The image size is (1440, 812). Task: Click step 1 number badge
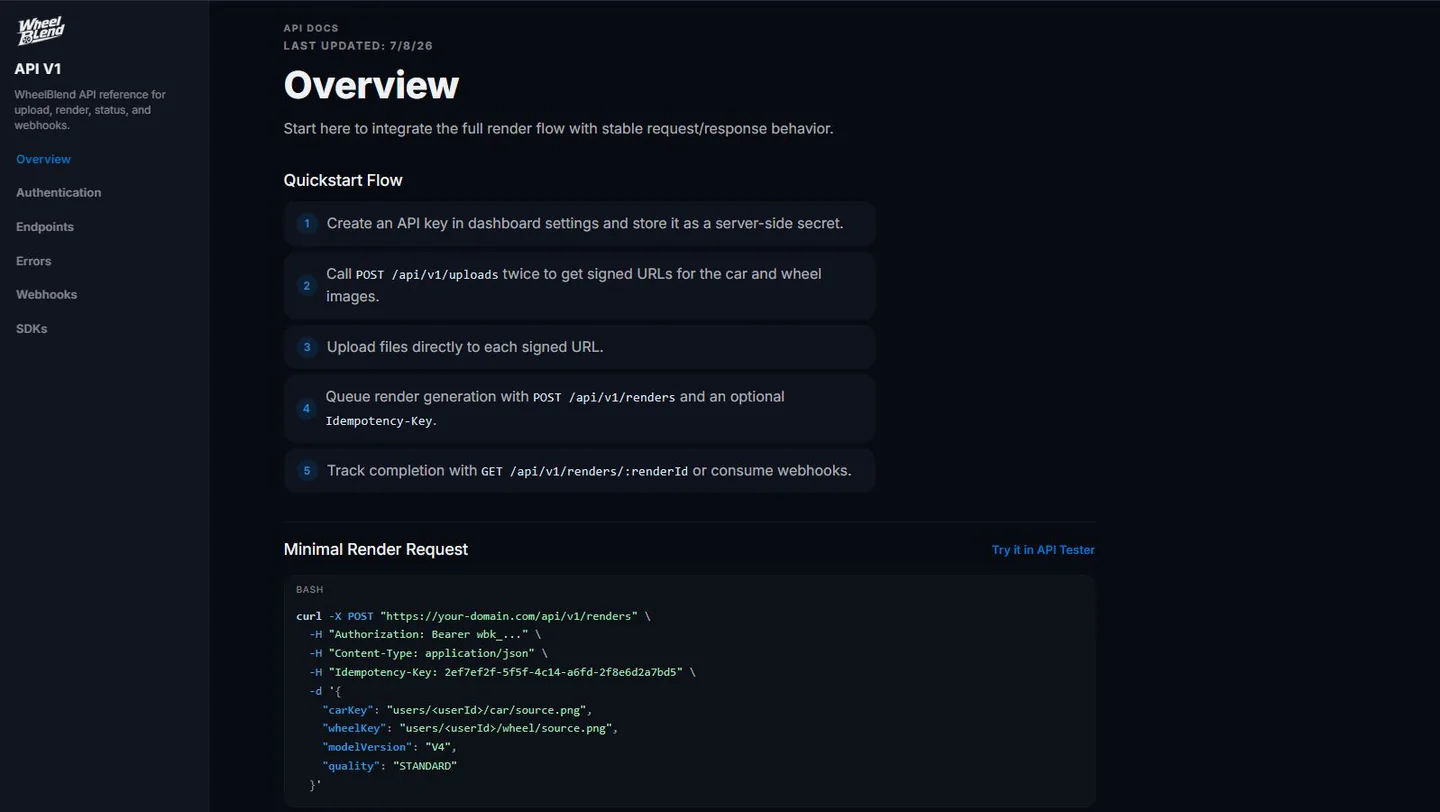pyautogui.click(x=307, y=223)
